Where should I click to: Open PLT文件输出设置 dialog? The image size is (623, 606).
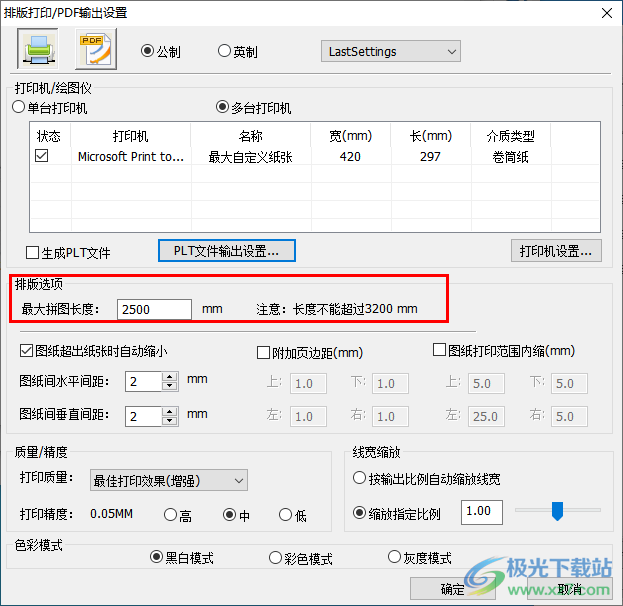pos(226,250)
